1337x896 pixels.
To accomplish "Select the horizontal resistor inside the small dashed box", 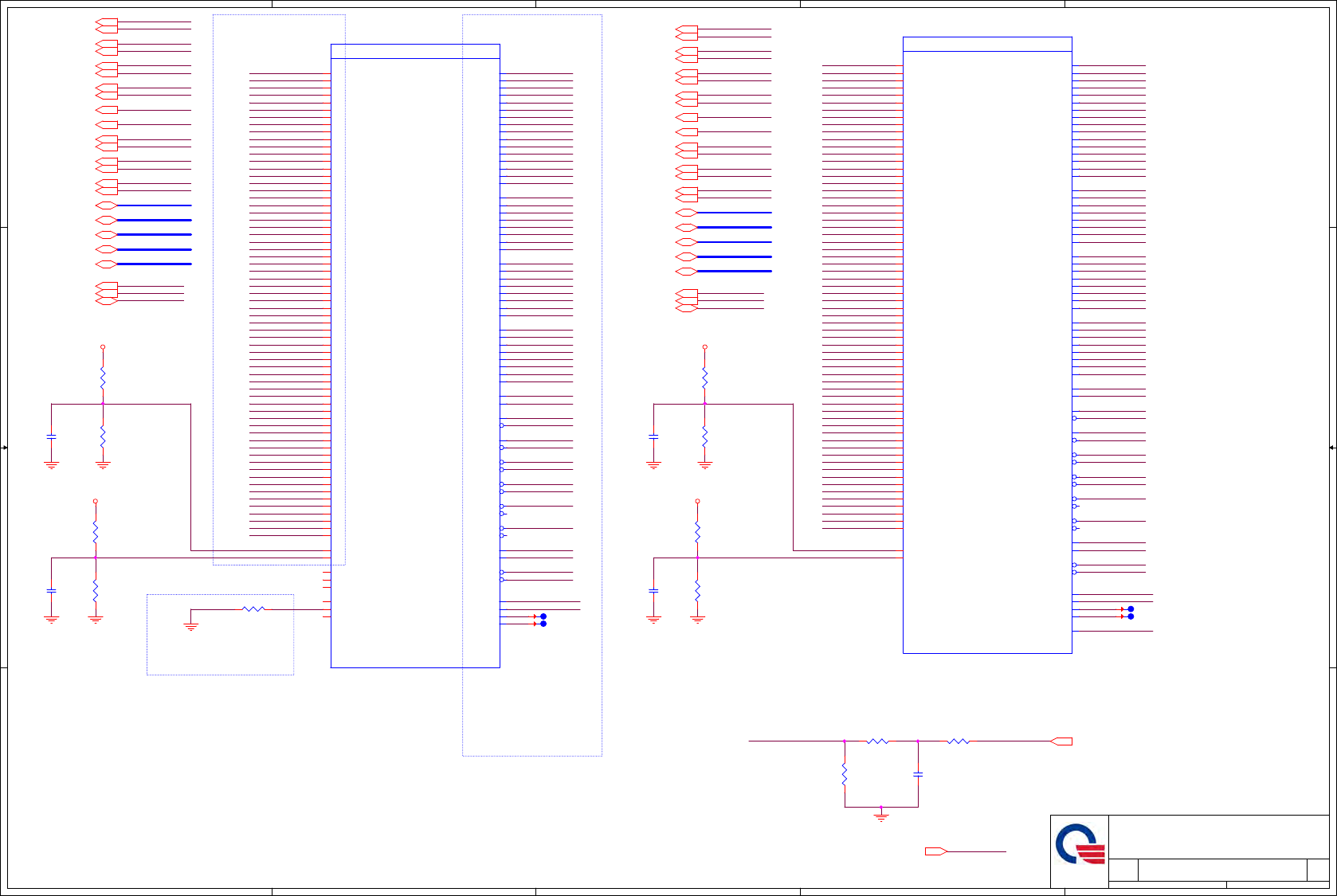I will (x=253, y=609).
